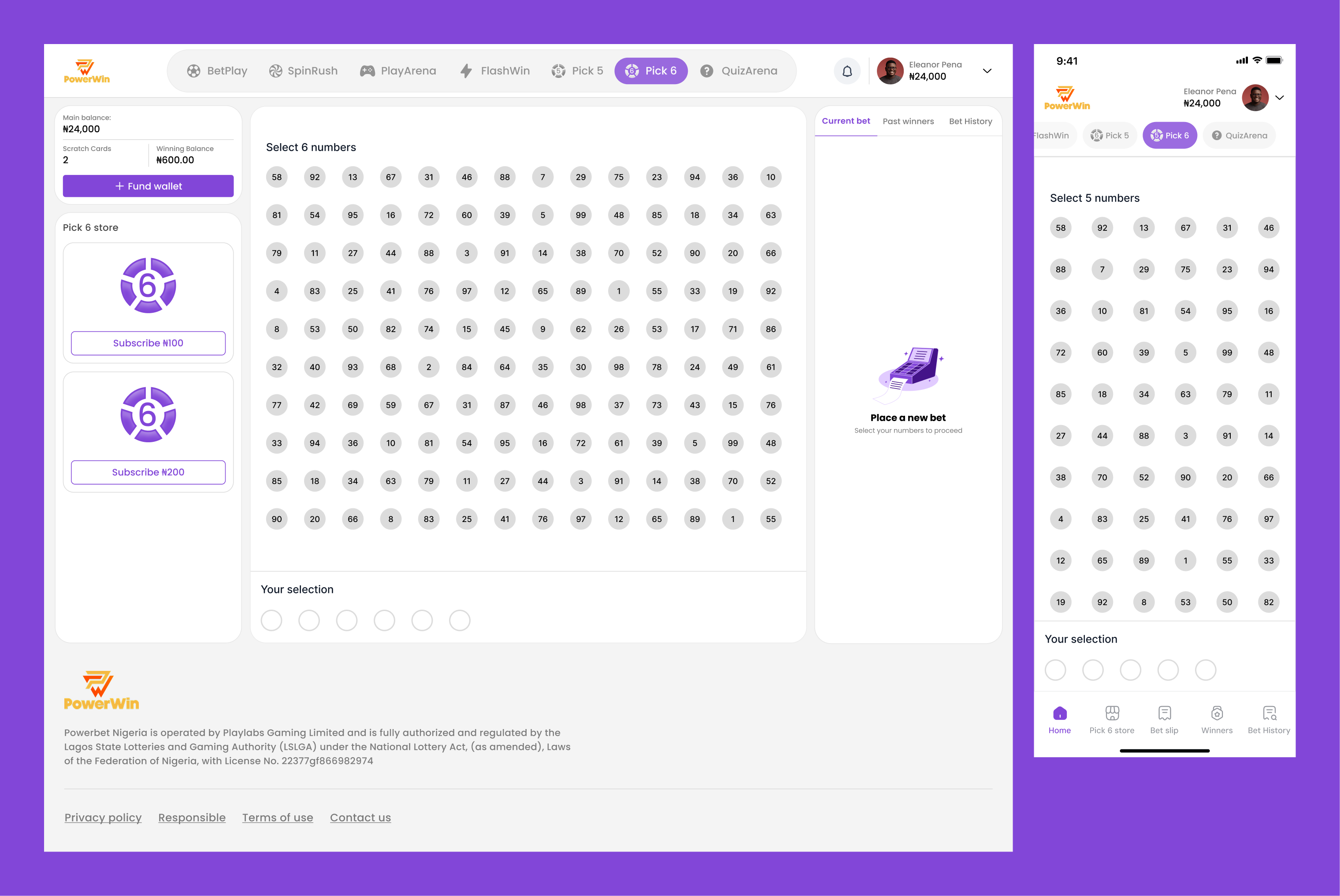Image resolution: width=1340 pixels, height=896 pixels.
Task: Go to QuizArena in desktop navigation
Action: pos(739,71)
